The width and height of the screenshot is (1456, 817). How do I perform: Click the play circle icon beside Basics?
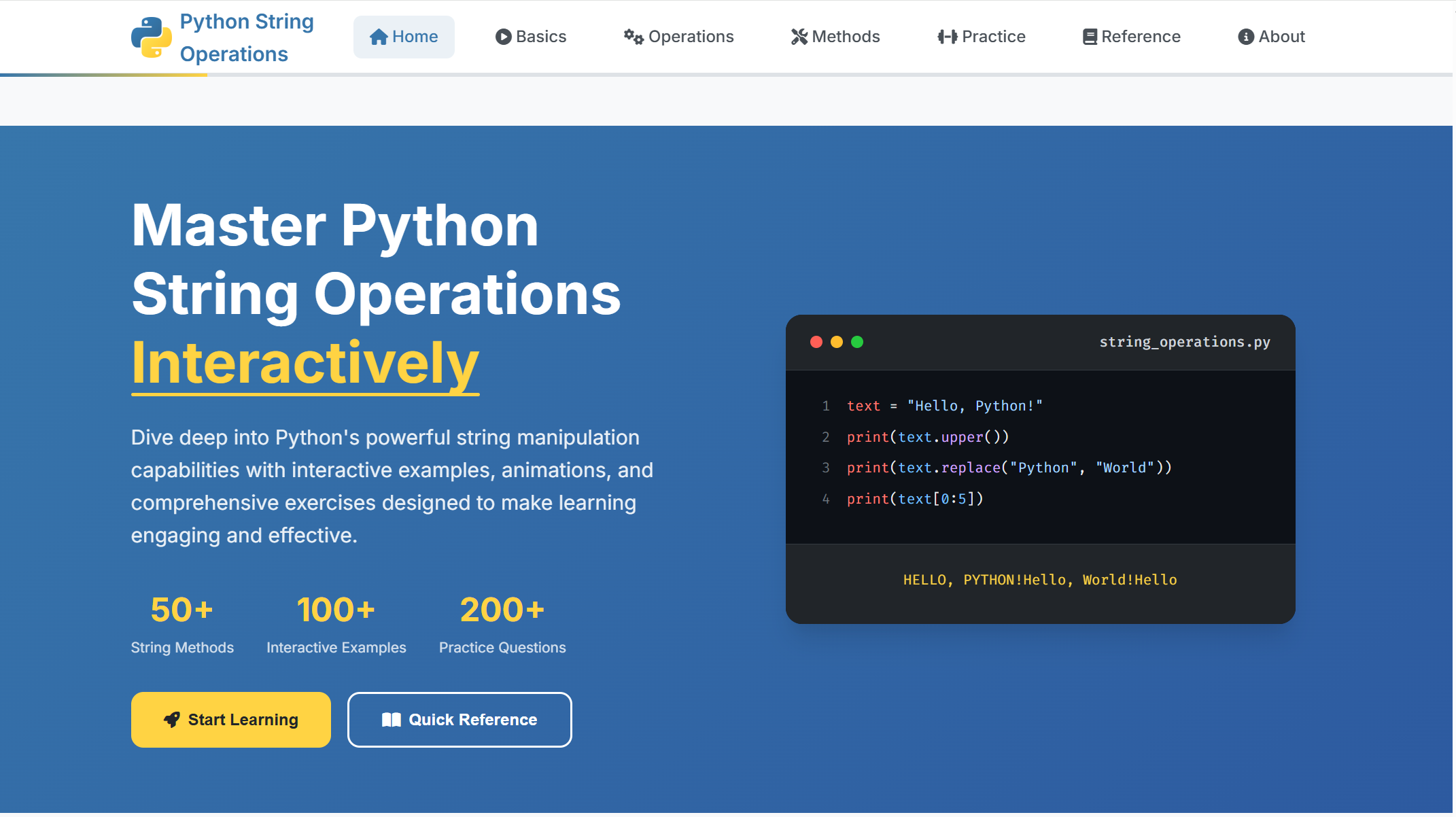click(x=503, y=37)
